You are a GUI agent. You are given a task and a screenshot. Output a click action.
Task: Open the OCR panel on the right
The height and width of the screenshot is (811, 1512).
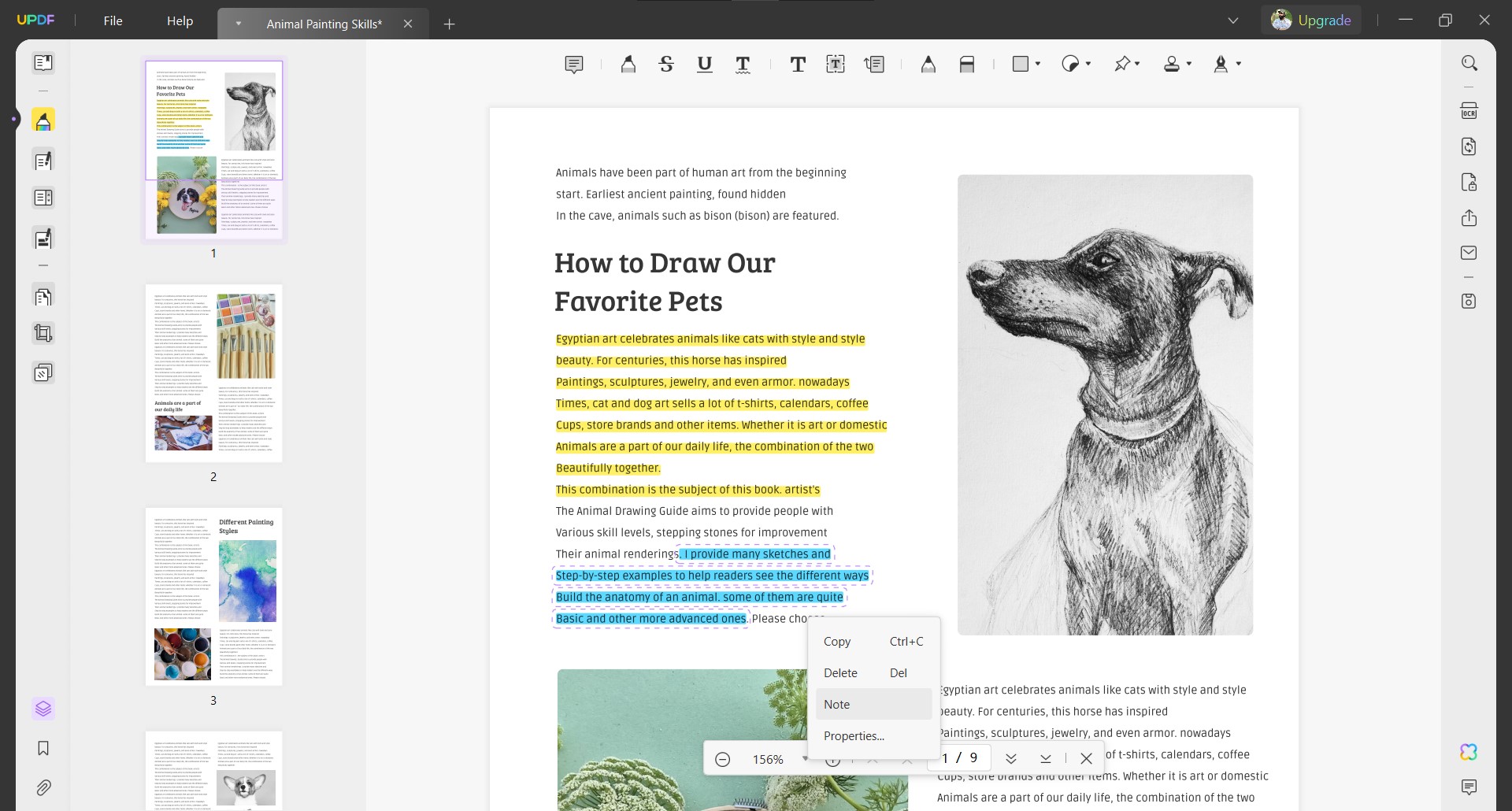[x=1469, y=110]
